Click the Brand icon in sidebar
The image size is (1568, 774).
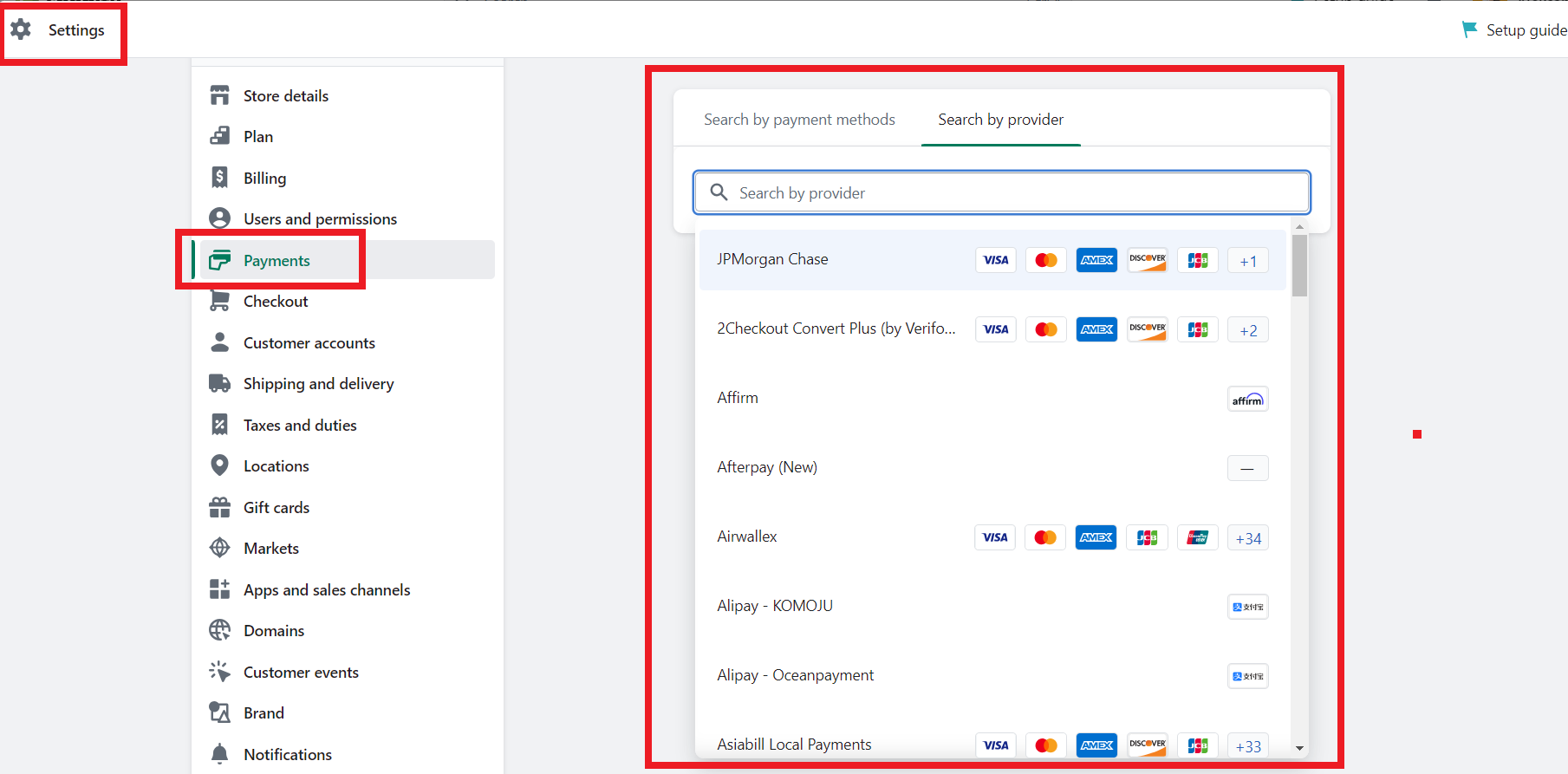click(220, 712)
